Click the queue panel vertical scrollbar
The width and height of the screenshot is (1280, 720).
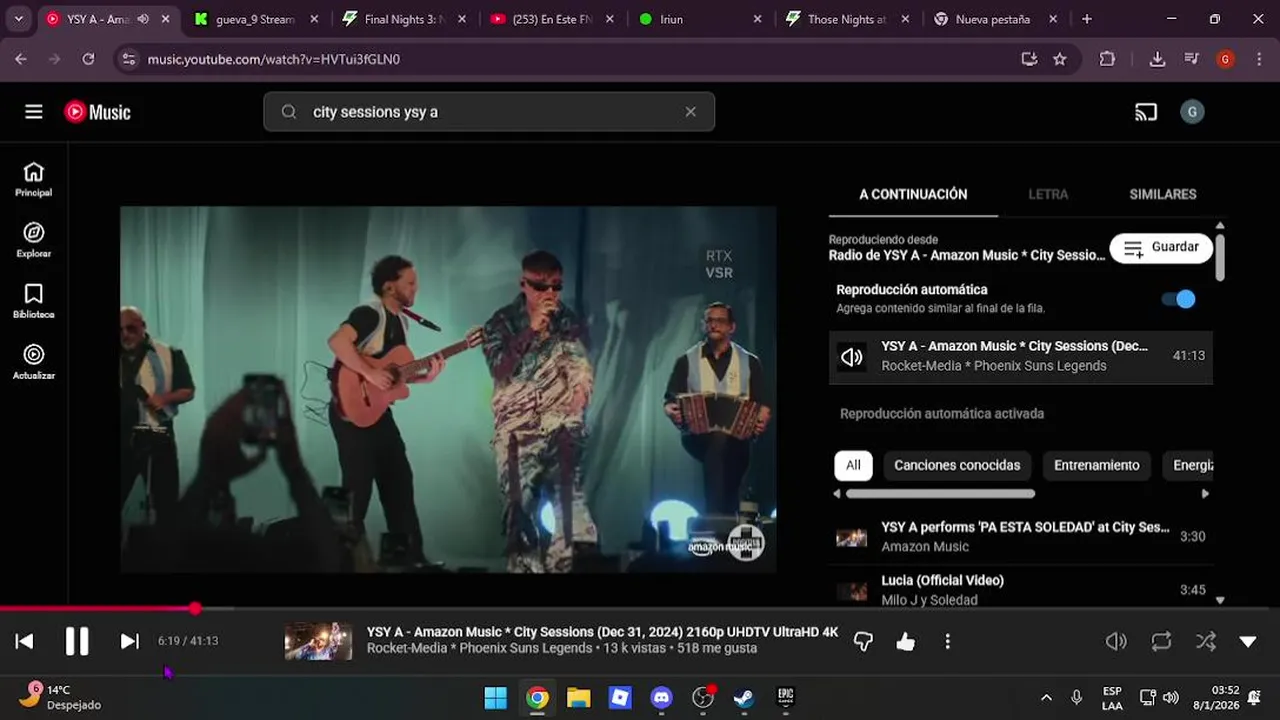(1220, 257)
